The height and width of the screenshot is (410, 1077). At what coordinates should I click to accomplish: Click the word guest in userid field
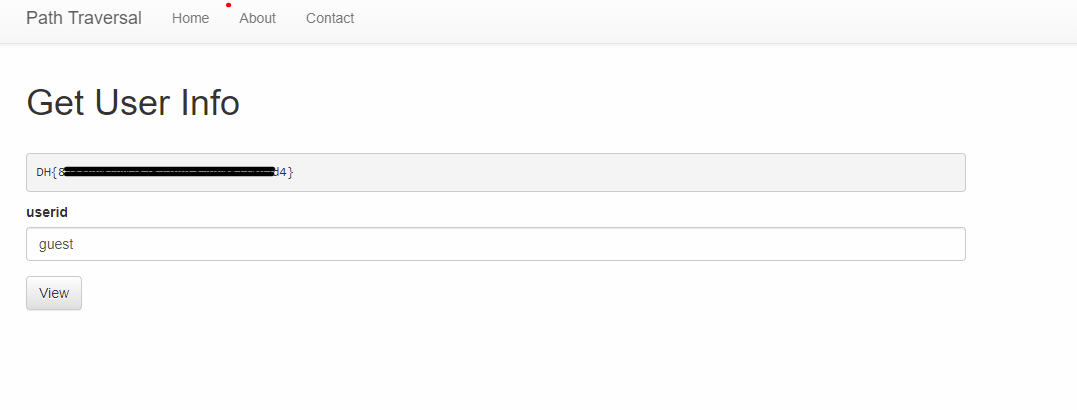click(x=56, y=244)
